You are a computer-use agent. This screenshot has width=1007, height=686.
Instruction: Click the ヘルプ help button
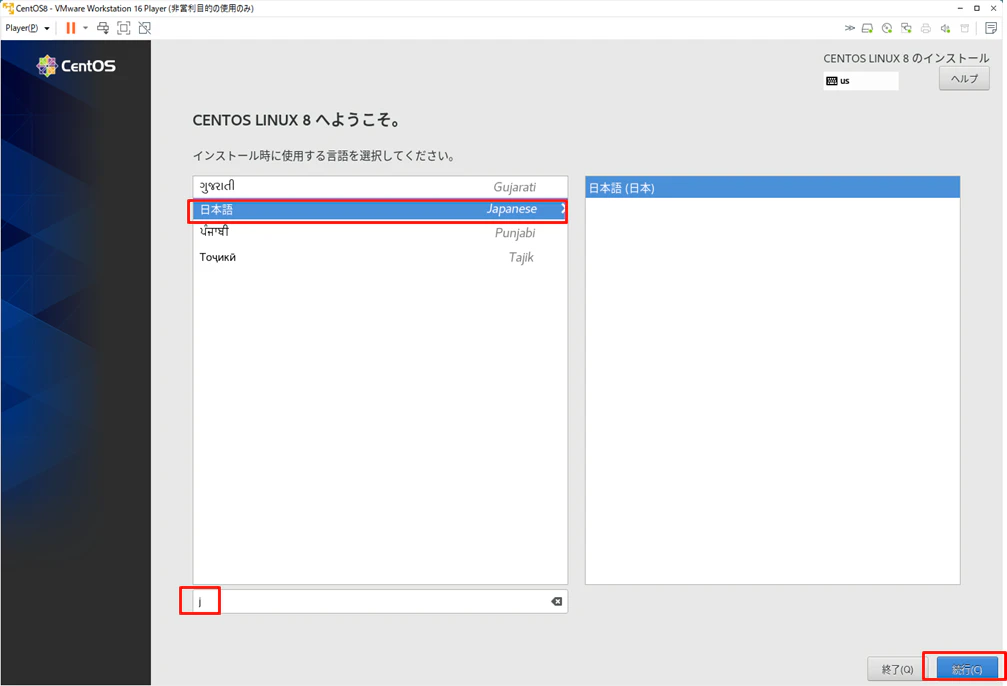tap(964, 79)
